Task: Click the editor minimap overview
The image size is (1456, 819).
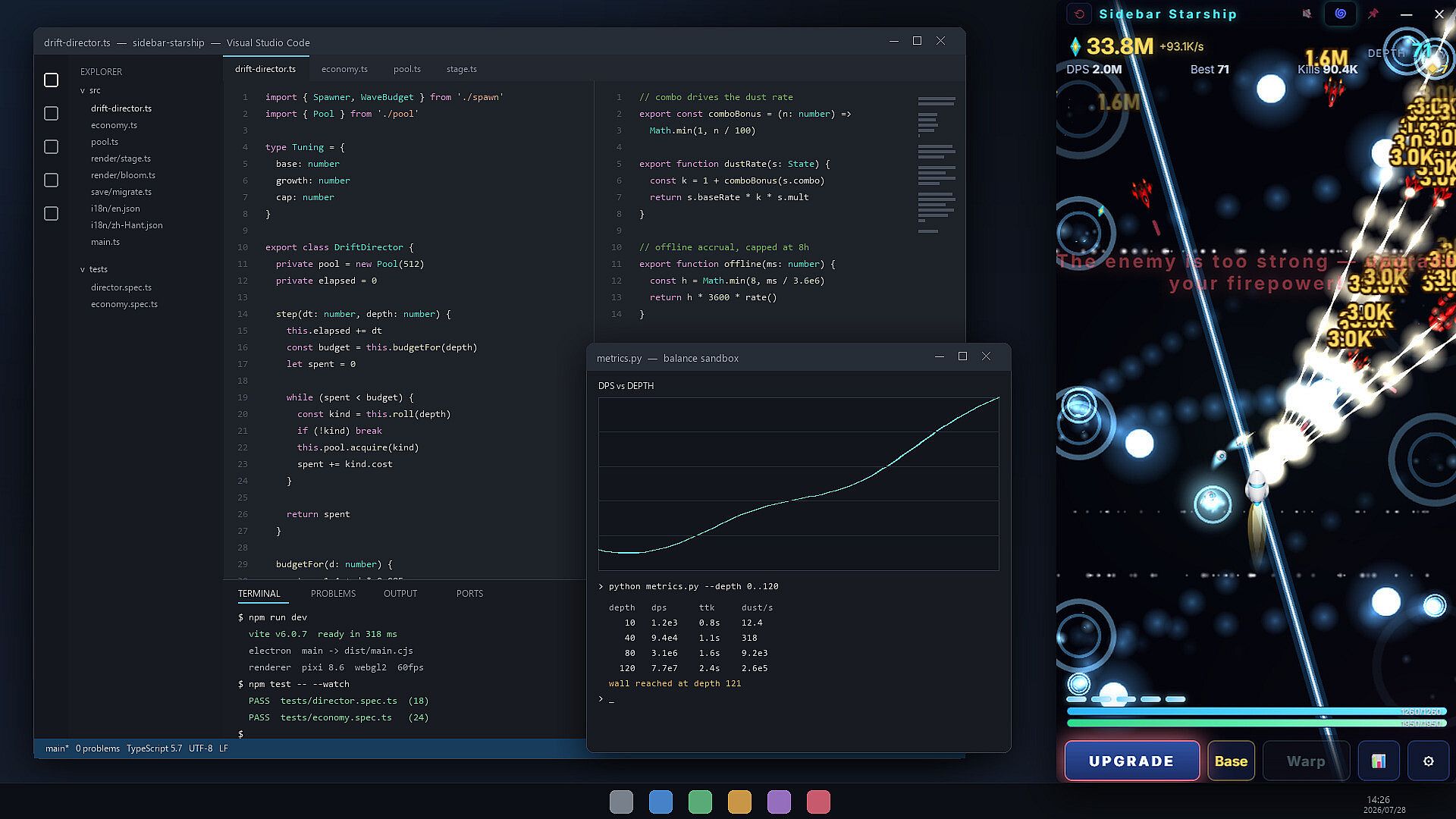Action: pyautogui.click(x=937, y=165)
